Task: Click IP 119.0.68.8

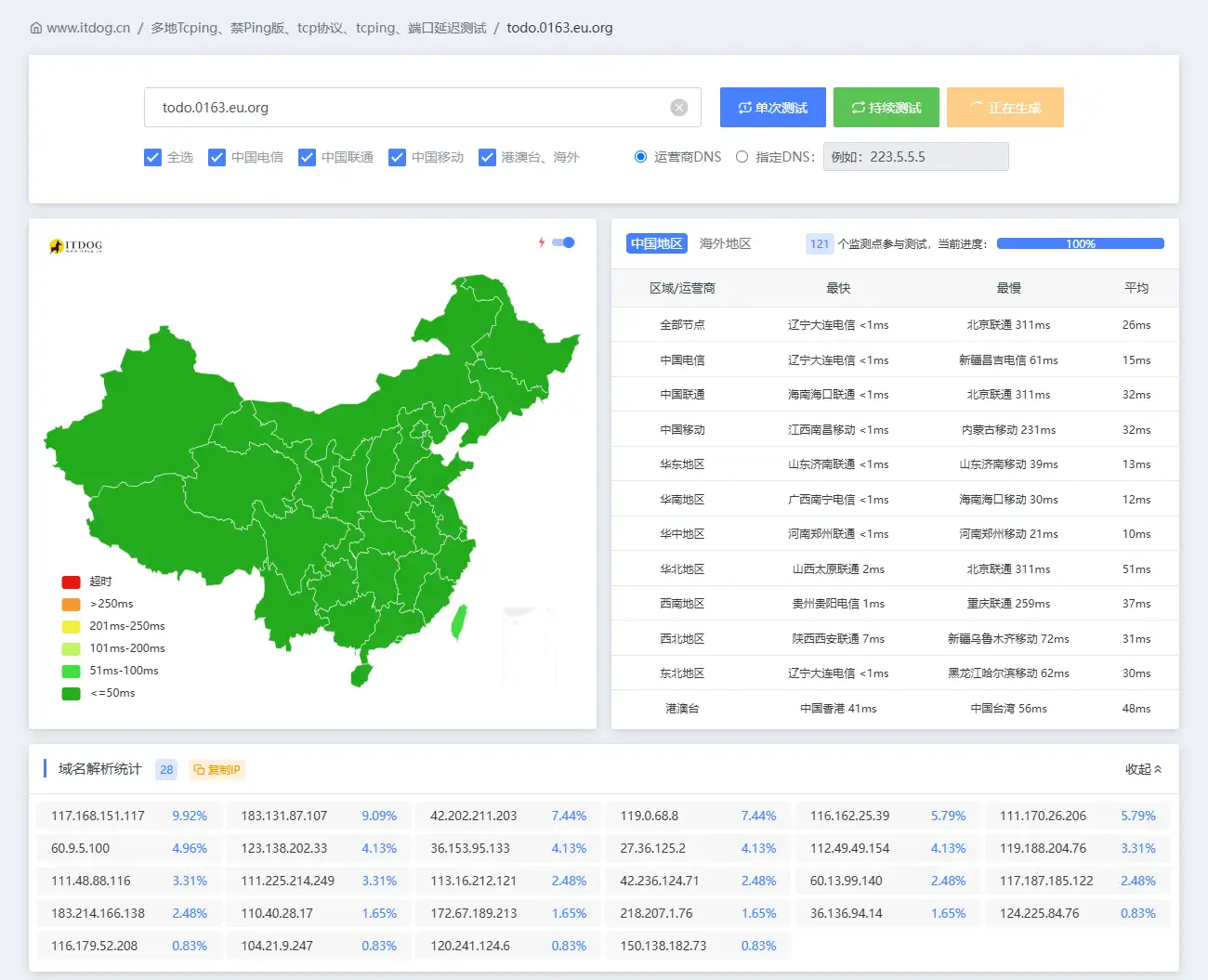Action: tap(649, 816)
